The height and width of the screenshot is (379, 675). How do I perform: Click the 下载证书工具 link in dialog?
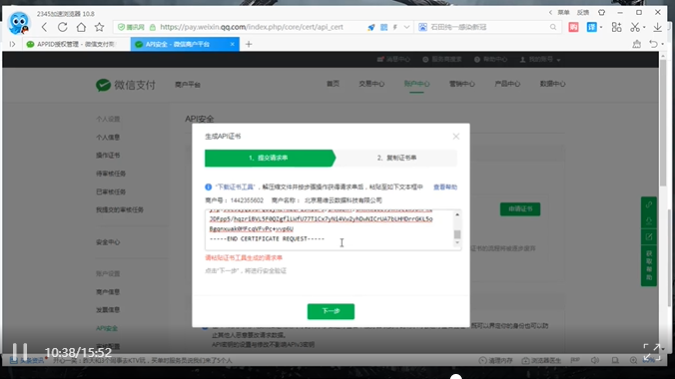[235, 187]
